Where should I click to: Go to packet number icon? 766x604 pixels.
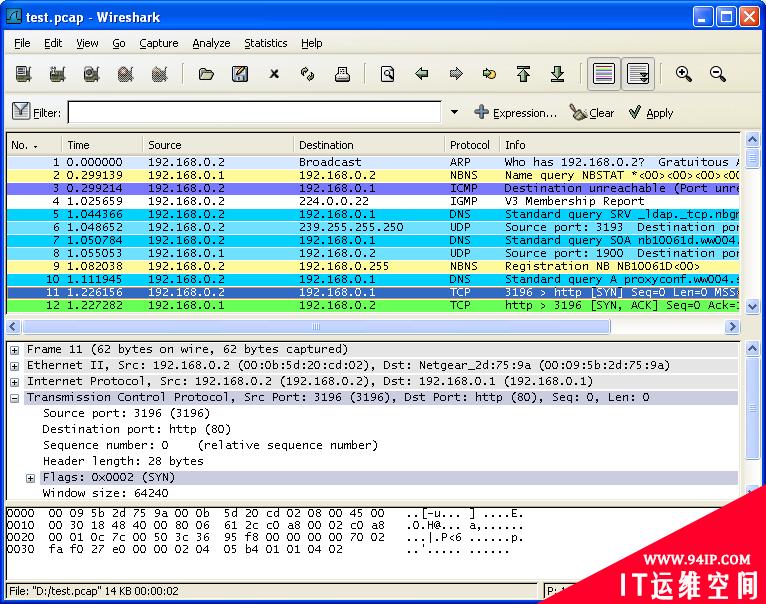[489, 74]
